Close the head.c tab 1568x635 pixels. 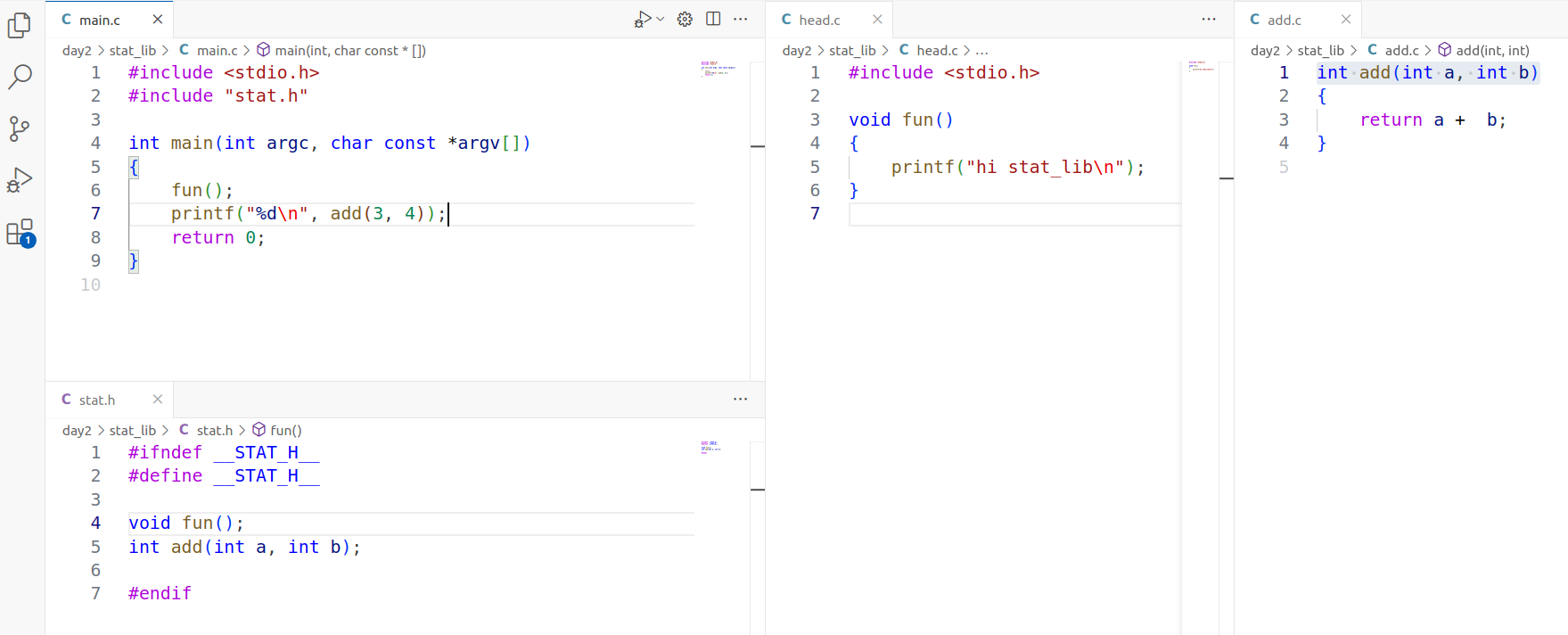(877, 20)
